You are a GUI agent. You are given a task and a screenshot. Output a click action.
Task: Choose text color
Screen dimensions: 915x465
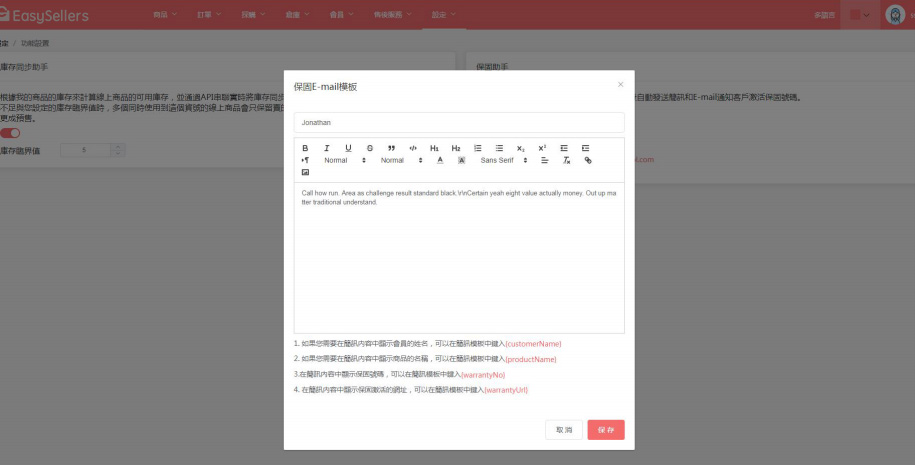tap(440, 160)
